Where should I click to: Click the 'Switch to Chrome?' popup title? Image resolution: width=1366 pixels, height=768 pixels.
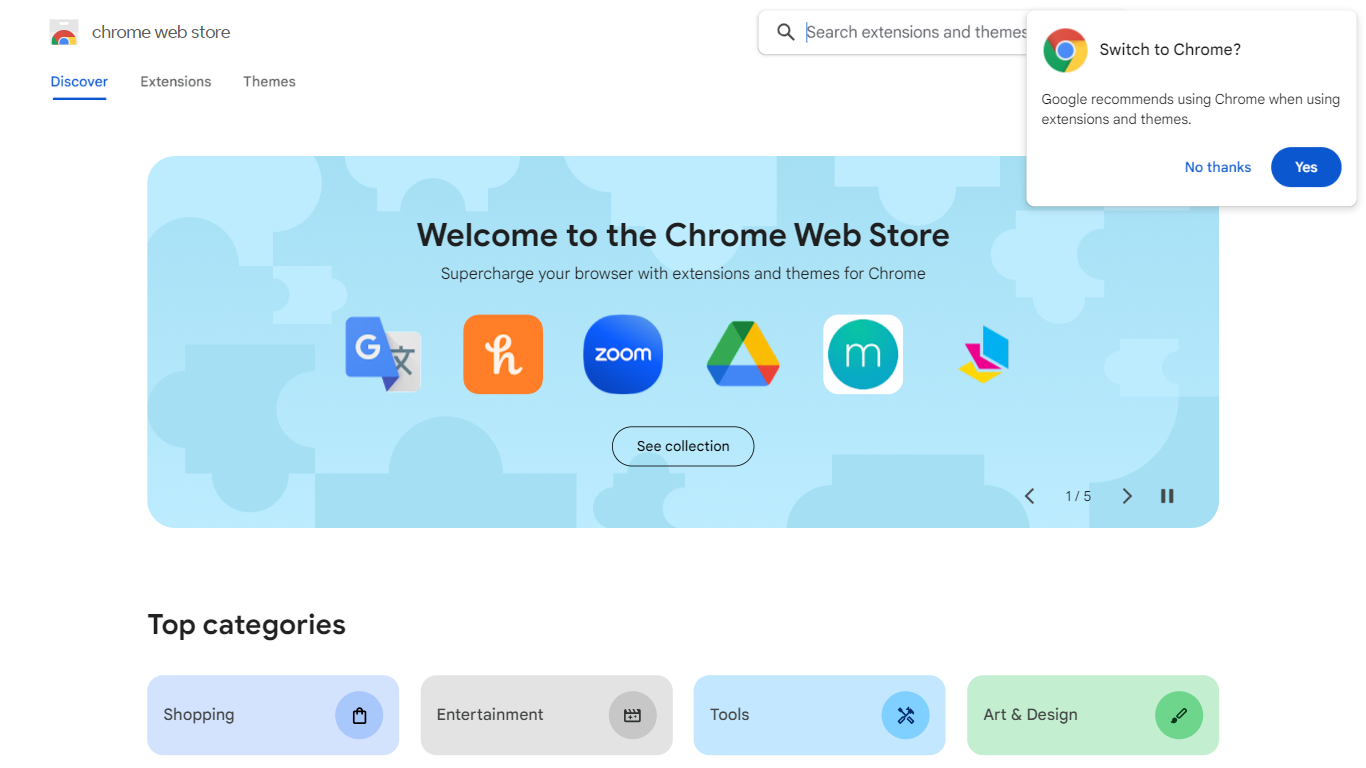pos(1170,50)
